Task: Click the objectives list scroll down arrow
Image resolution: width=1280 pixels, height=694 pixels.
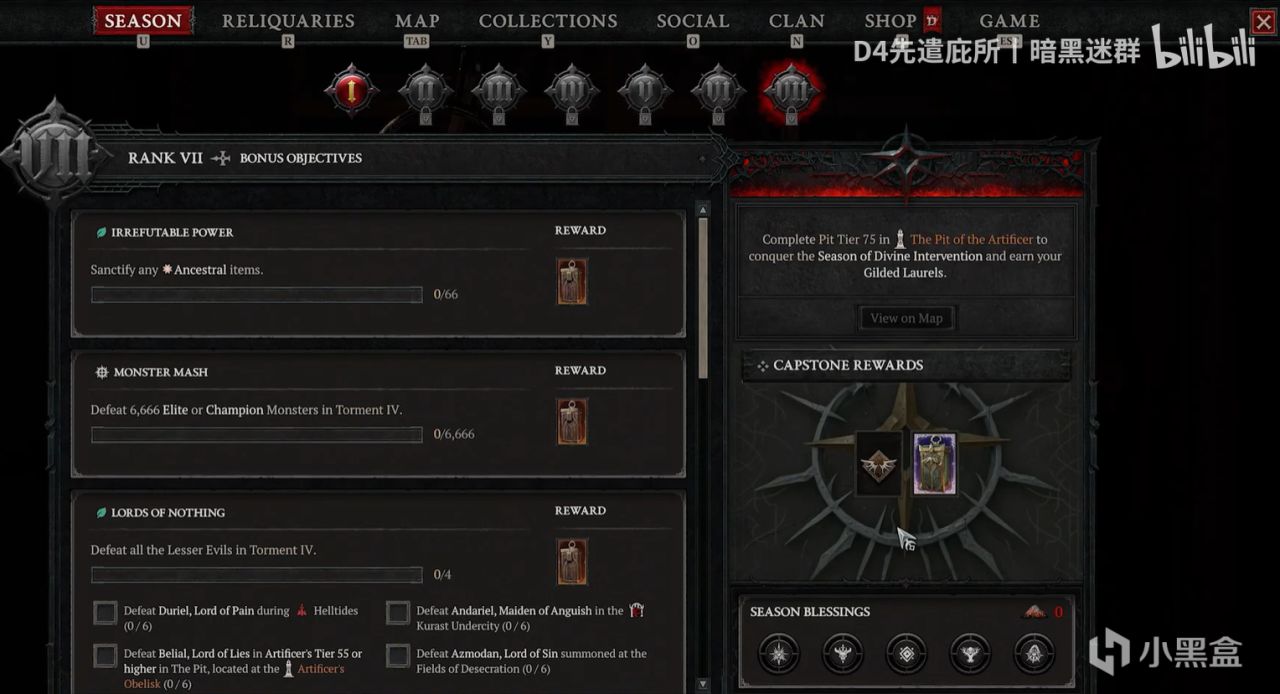Action: 703,684
